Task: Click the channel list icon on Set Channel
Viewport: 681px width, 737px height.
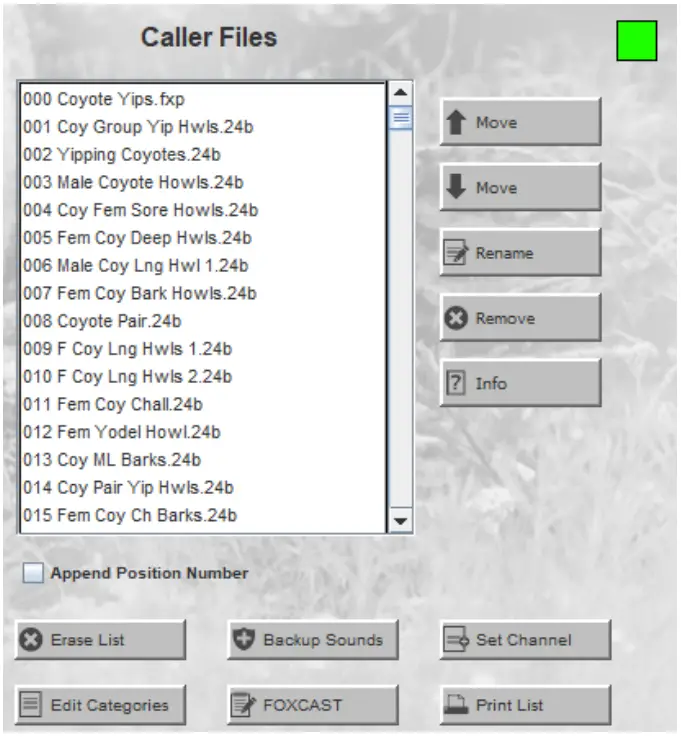Action: click(x=456, y=640)
